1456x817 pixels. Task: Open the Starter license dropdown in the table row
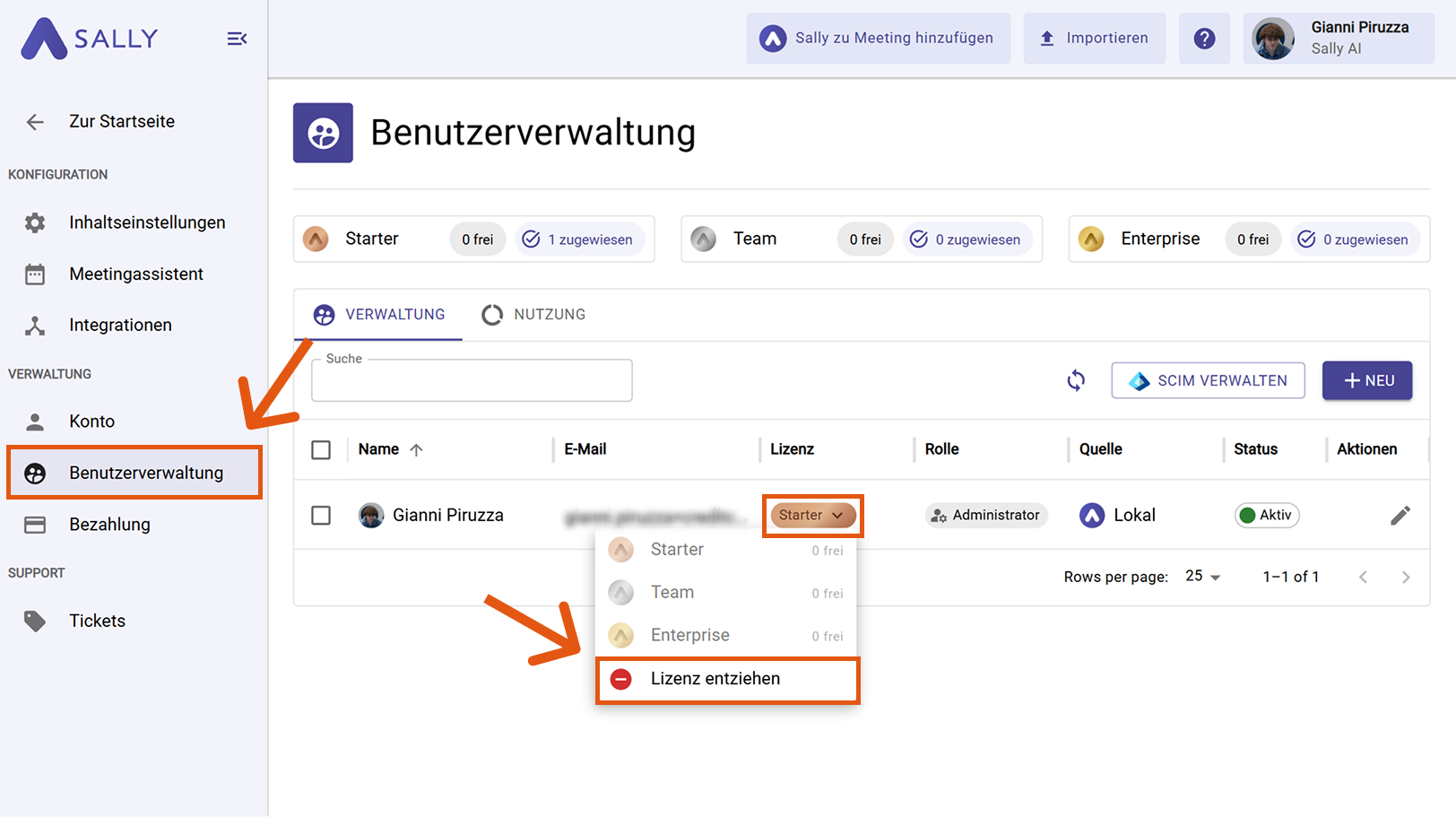pos(811,515)
